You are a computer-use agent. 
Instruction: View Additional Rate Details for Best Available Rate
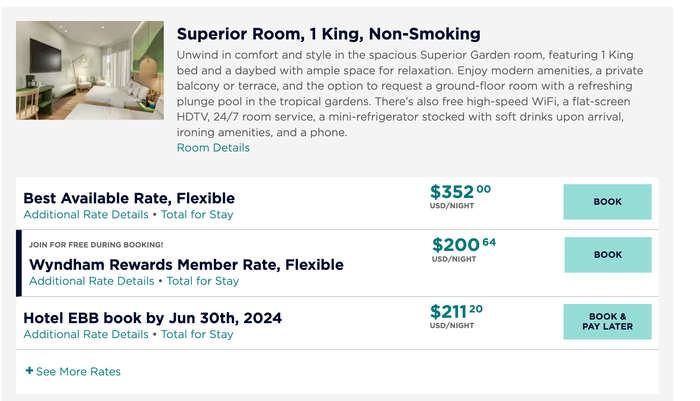tap(86, 215)
